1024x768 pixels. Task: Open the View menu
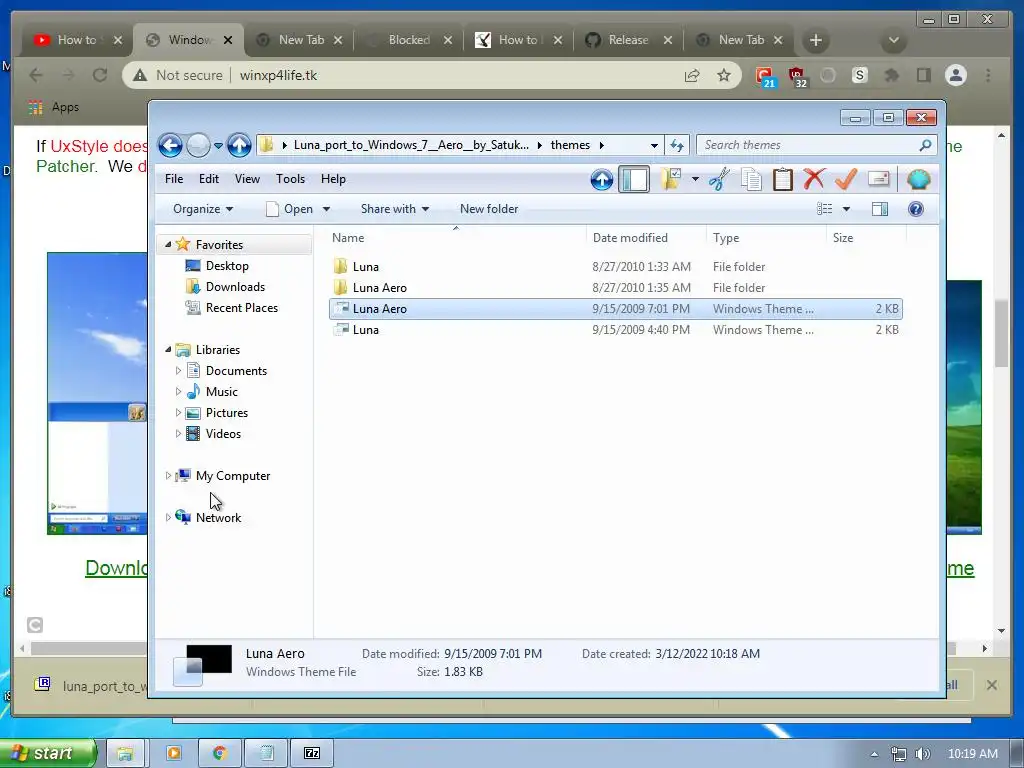(x=247, y=179)
